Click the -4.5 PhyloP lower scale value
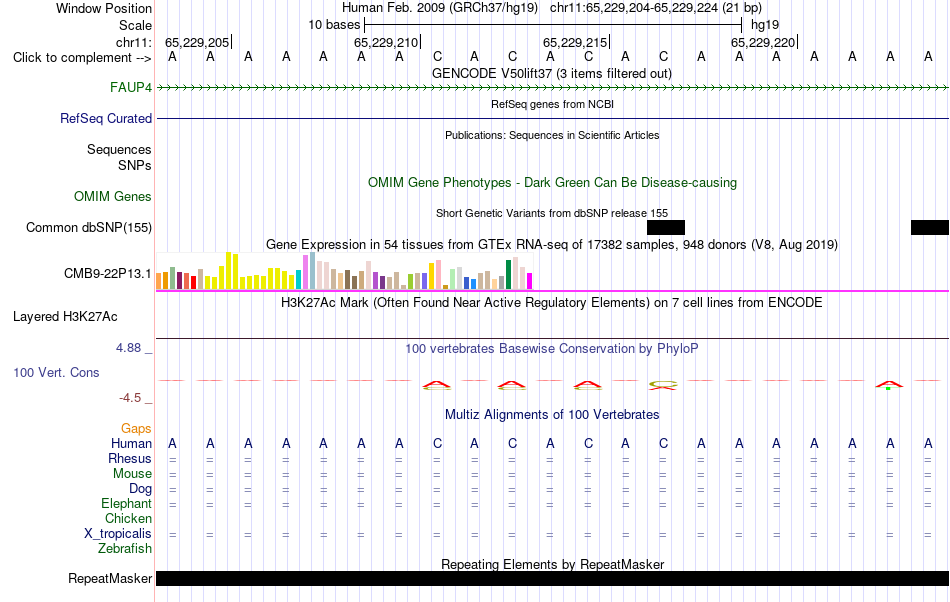The height and width of the screenshot is (602, 950). (x=130, y=397)
